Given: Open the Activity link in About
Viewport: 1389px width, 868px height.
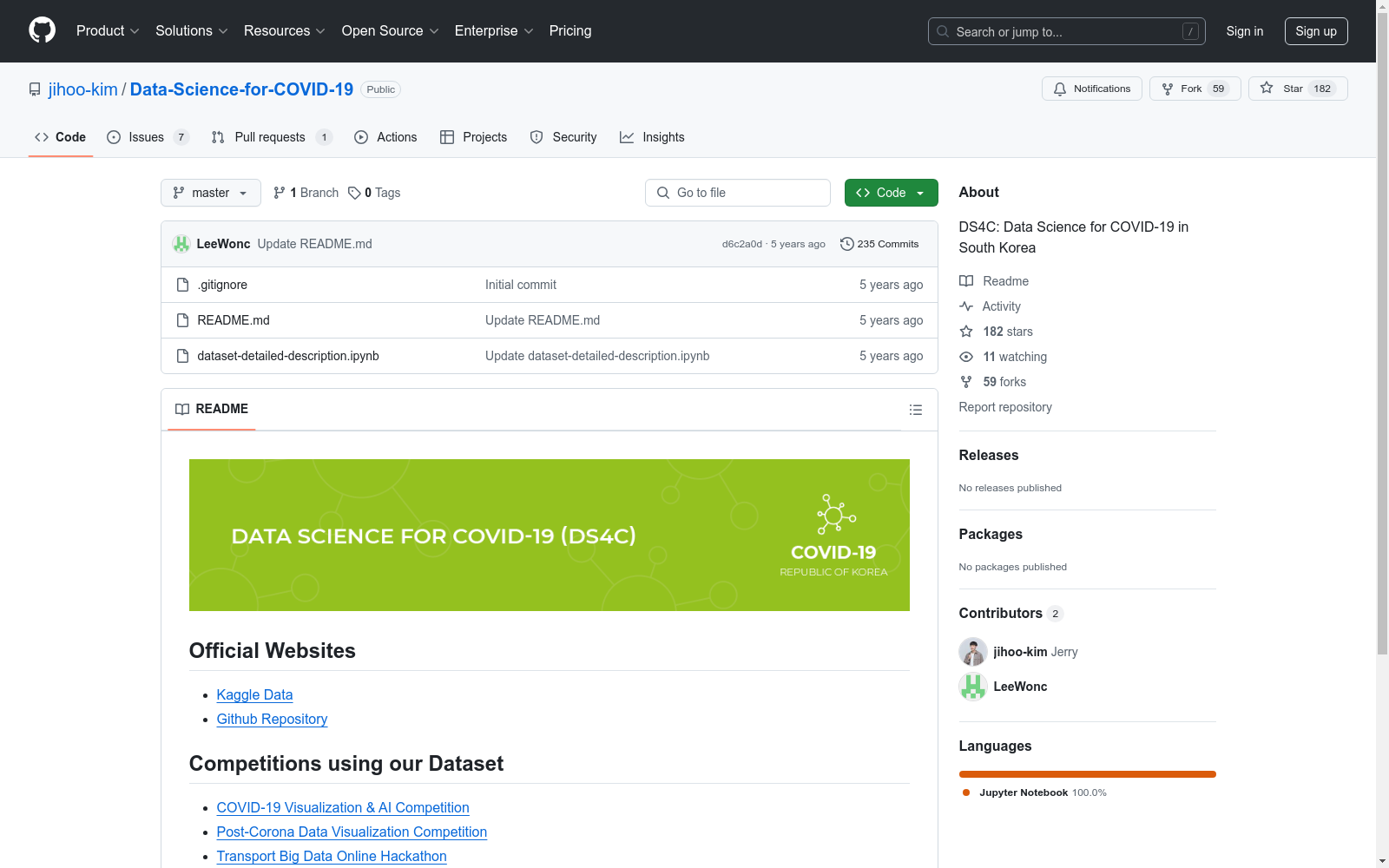Looking at the screenshot, I should pyautogui.click(x=990, y=306).
